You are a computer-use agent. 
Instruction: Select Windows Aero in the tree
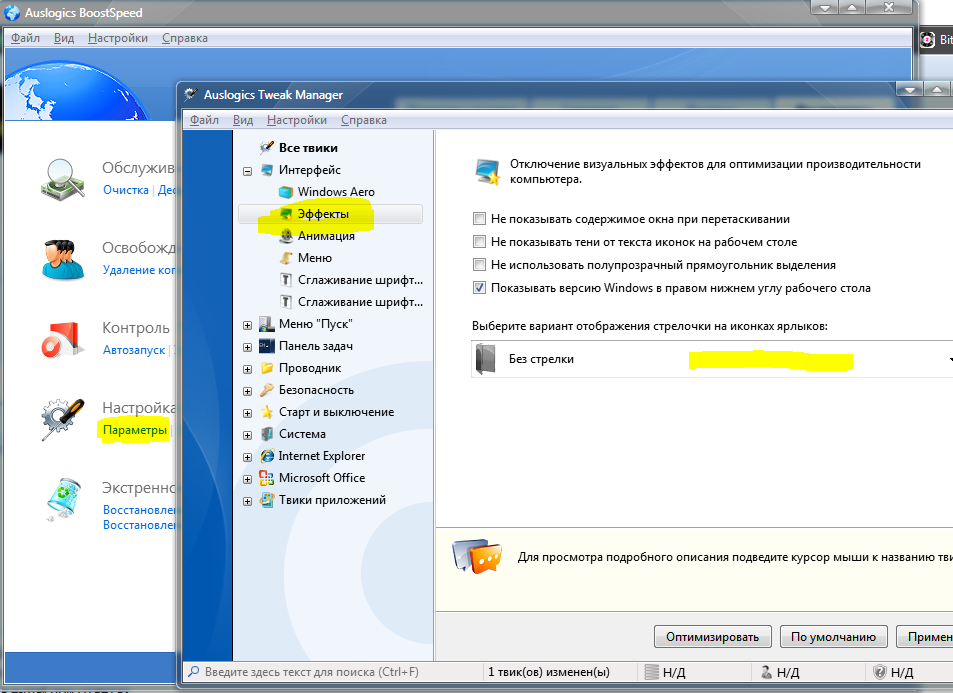(336, 192)
